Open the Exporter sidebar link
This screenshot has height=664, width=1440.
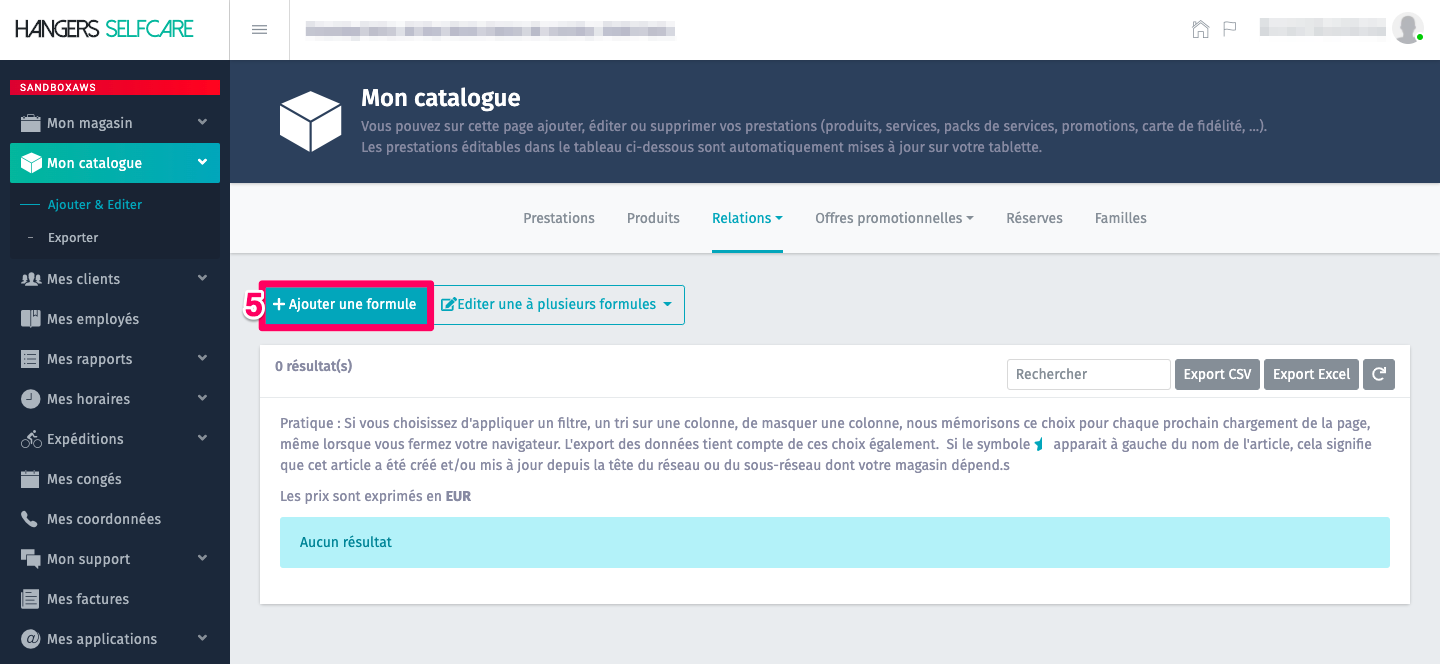point(73,238)
